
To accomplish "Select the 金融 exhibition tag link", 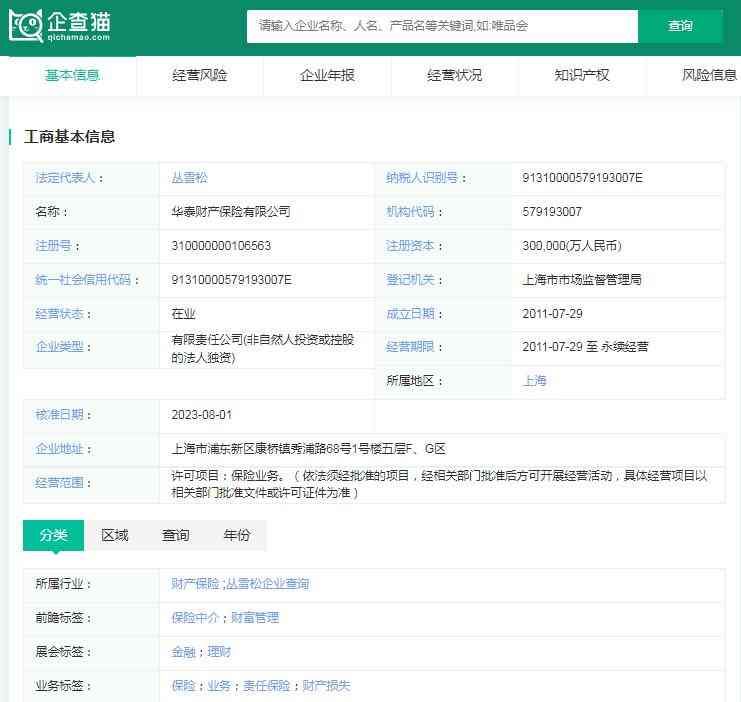I will coord(184,652).
